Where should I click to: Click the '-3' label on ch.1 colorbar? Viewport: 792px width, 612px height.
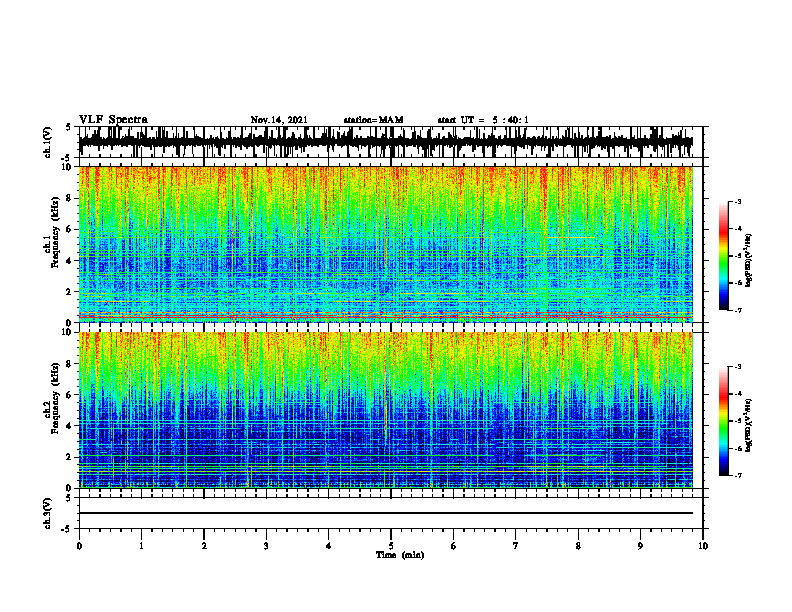pos(738,201)
